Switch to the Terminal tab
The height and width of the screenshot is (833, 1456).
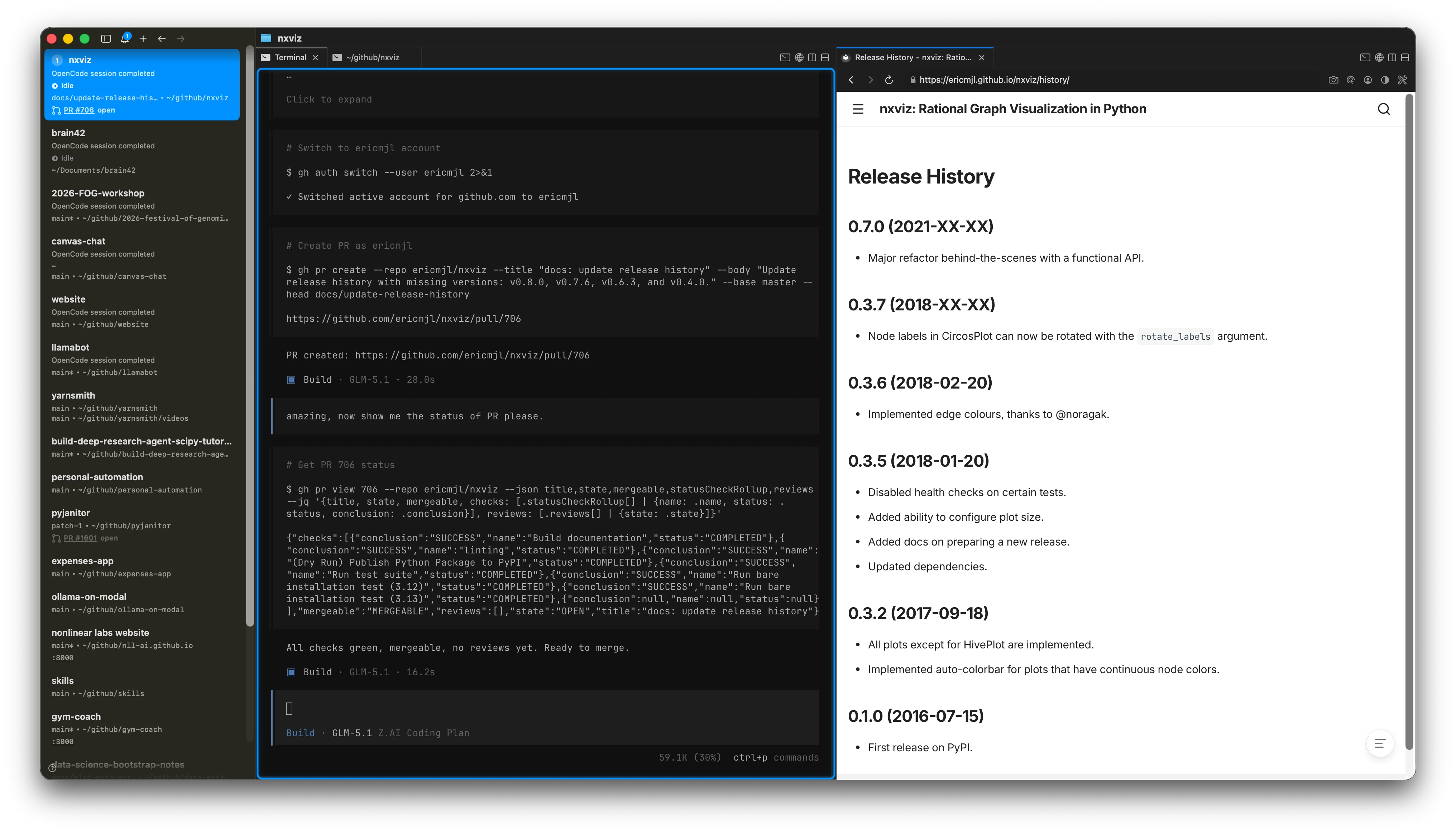point(291,57)
